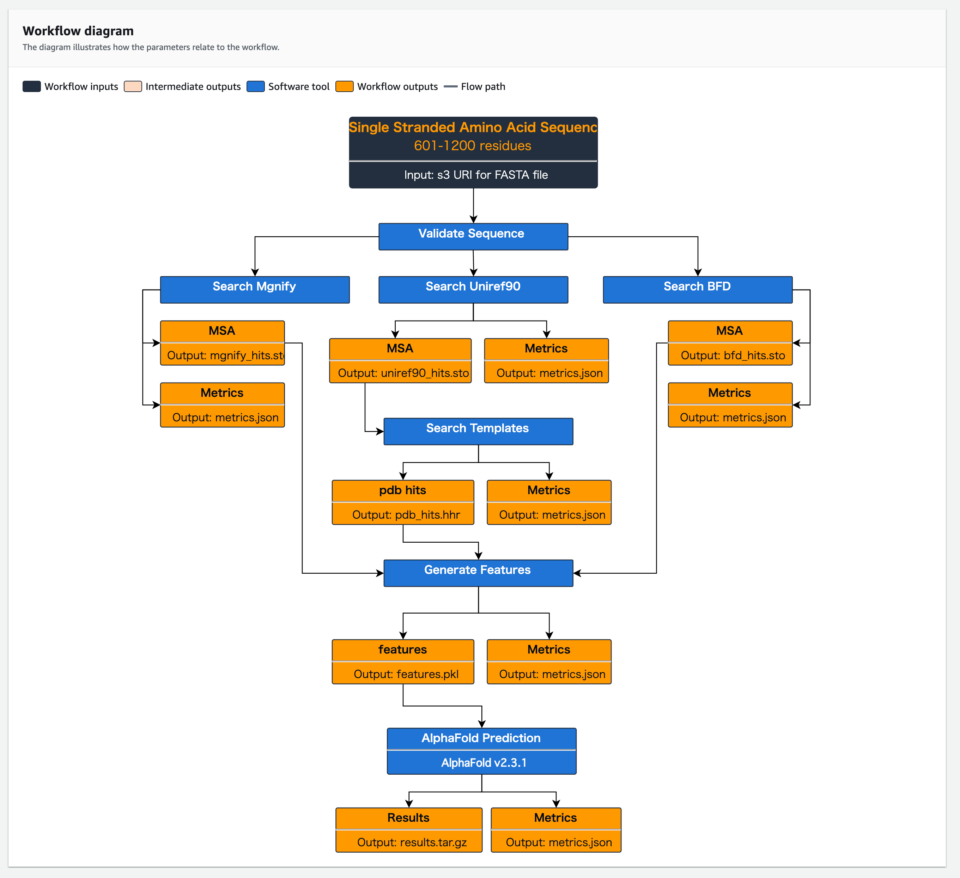Expand the Results Output: results.tar.gz node
The width and height of the screenshot is (960, 878).
[x=408, y=829]
